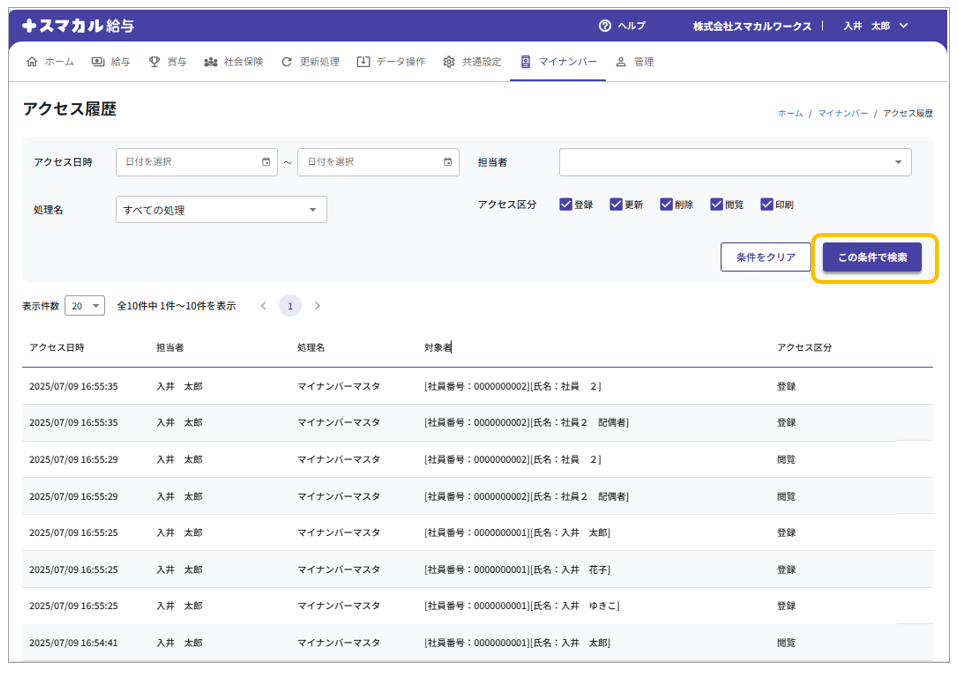Screen dimensions: 959x675
Task: Click the 共通設定 gear icon
Action: click(449, 62)
